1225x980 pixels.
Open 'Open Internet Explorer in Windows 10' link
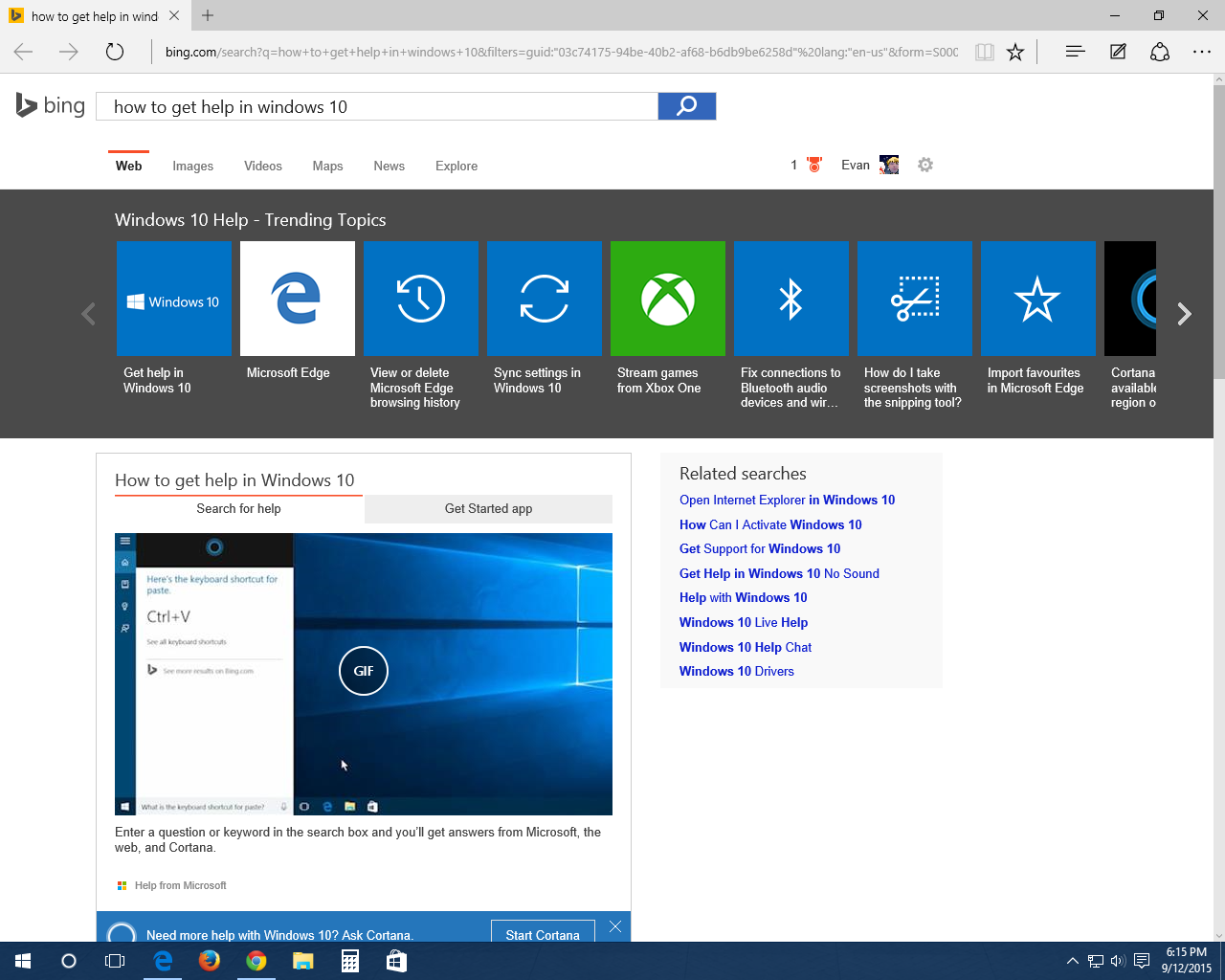(x=788, y=500)
